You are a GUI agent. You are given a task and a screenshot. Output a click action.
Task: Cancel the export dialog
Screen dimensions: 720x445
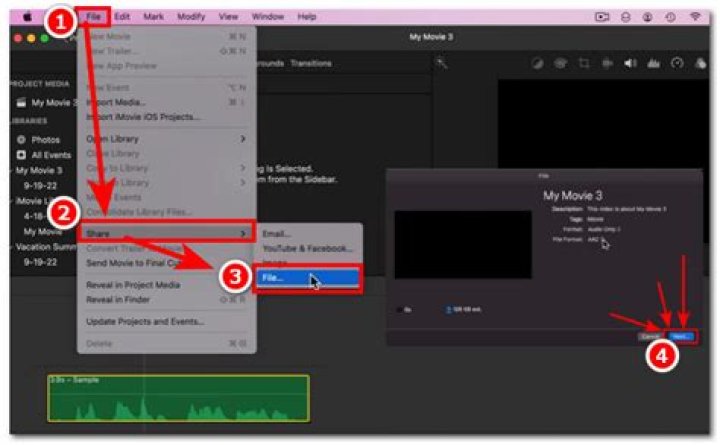coord(650,337)
